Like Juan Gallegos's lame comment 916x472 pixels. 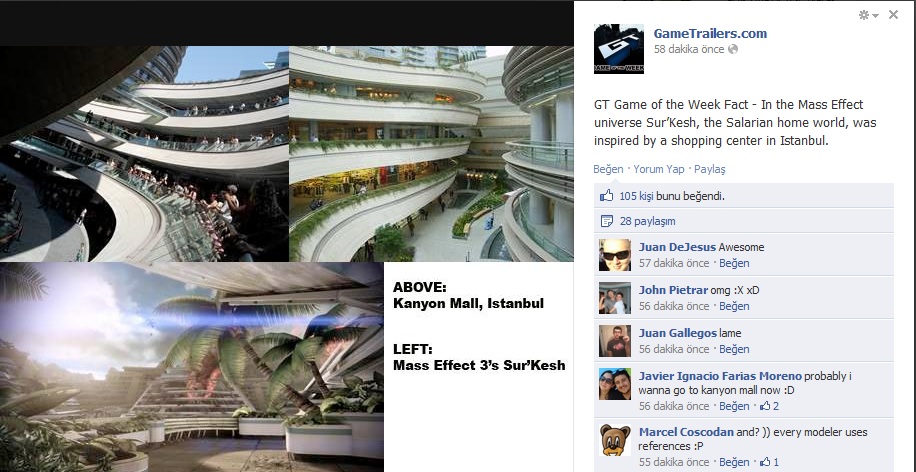tap(734, 349)
